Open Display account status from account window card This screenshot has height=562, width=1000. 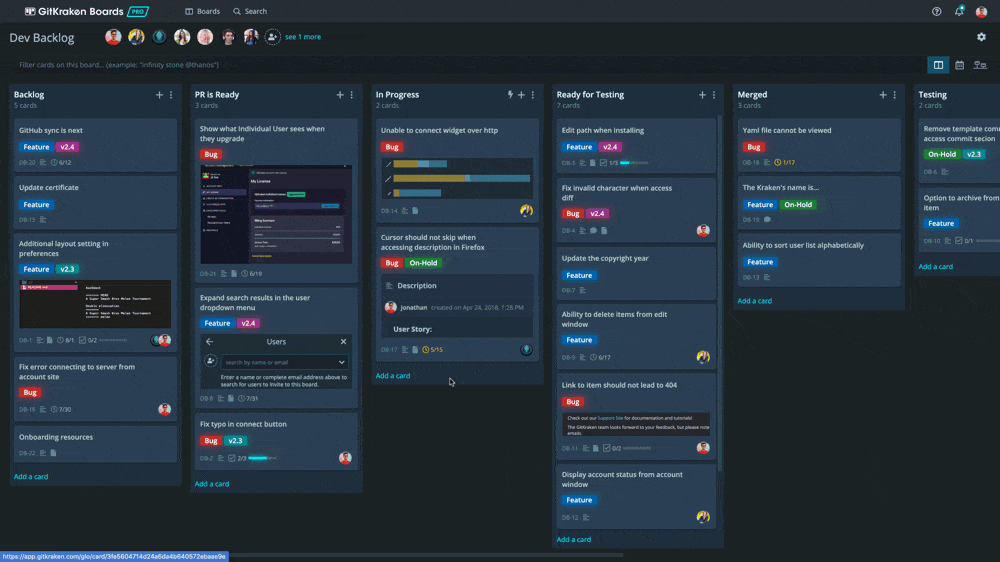pyautogui.click(x=635, y=496)
